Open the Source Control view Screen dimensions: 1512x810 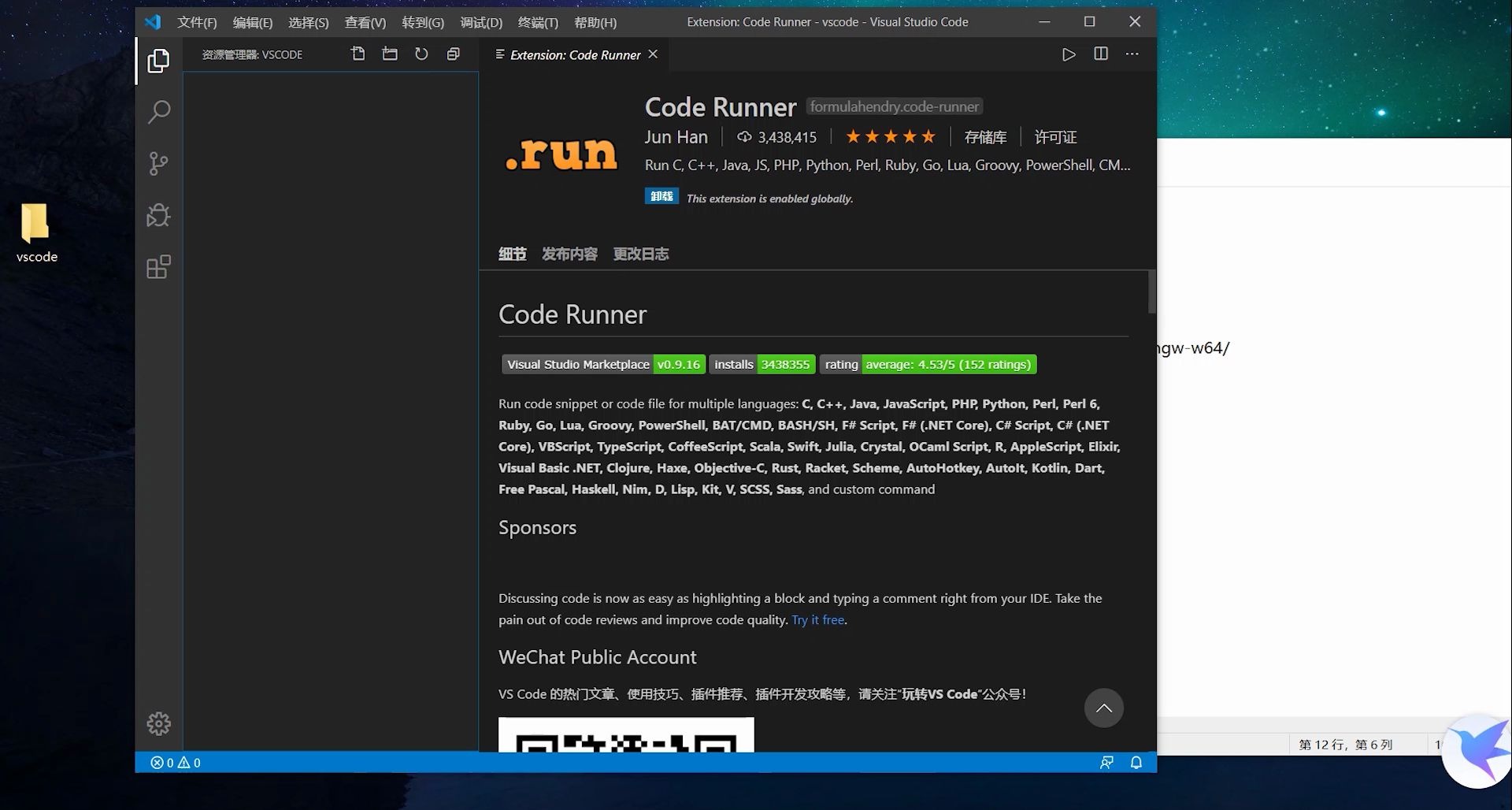point(158,164)
